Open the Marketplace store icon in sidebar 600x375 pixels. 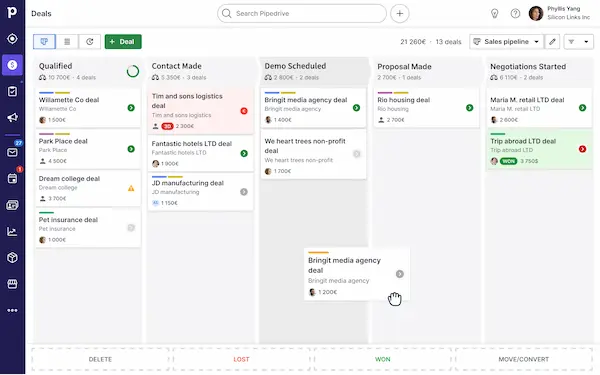tap(12, 284)
